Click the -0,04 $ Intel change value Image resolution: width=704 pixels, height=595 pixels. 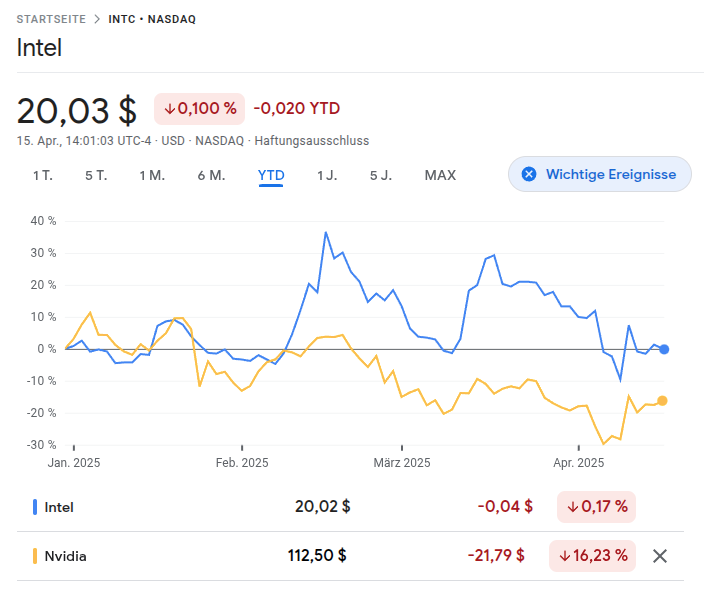click(x=505, y=507)
